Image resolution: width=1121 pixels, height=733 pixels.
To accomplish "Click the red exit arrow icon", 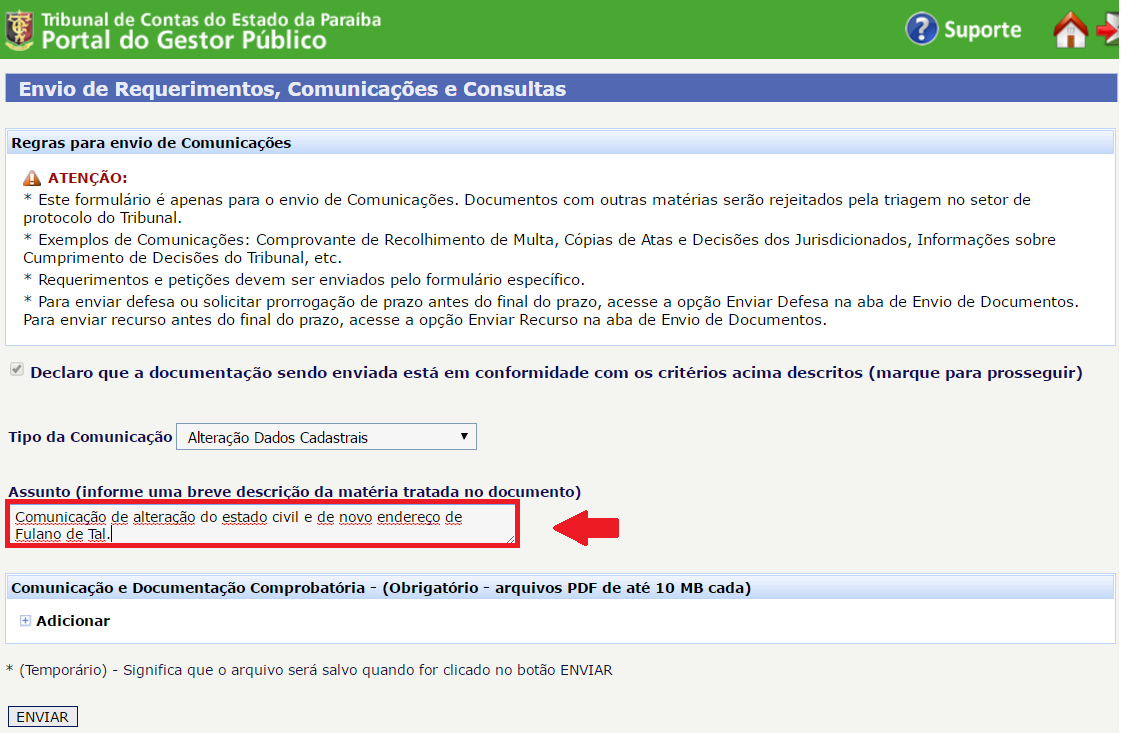I will coord(1108,30).
